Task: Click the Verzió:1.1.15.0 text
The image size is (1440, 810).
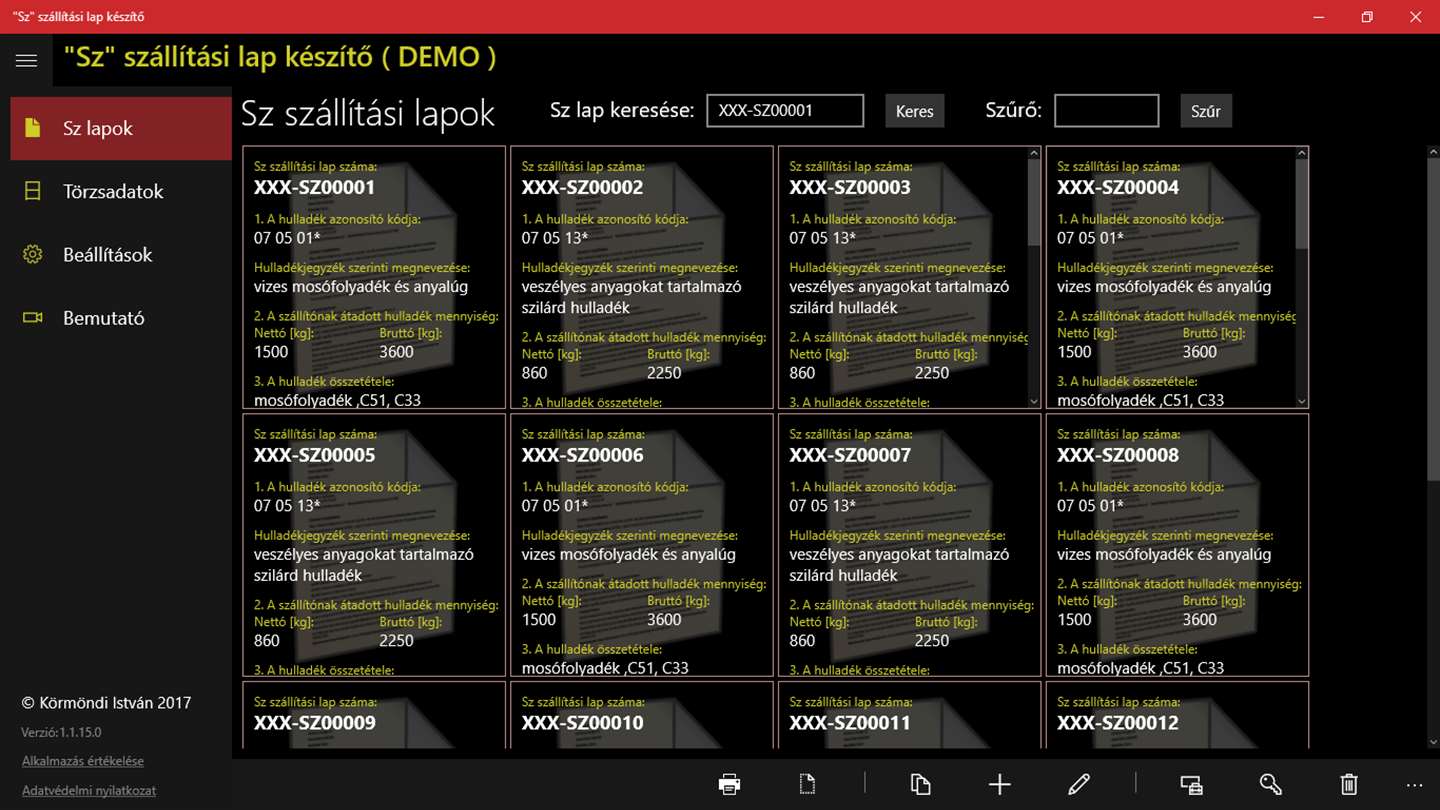Action: coord(61,733)
